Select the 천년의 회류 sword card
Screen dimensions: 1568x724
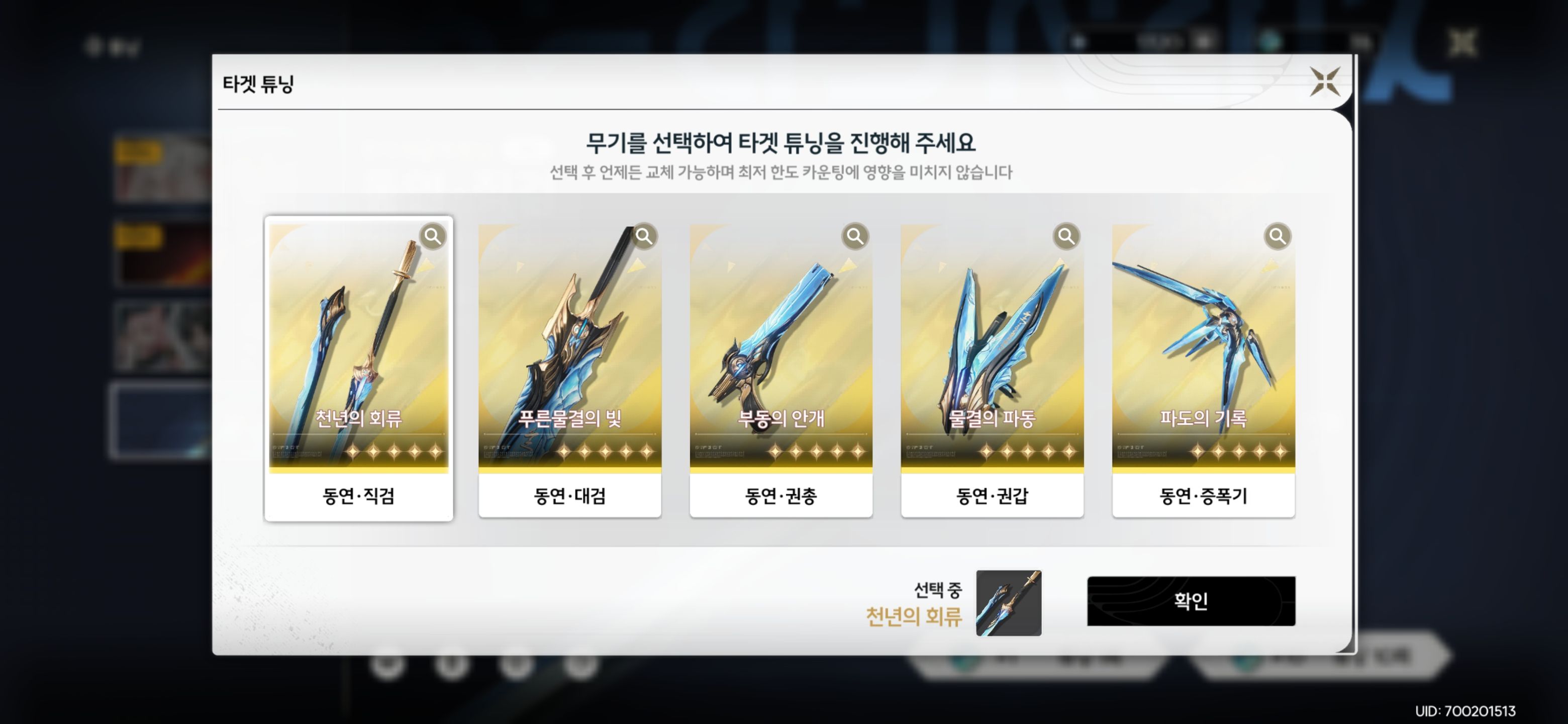[x=358, y=369]
